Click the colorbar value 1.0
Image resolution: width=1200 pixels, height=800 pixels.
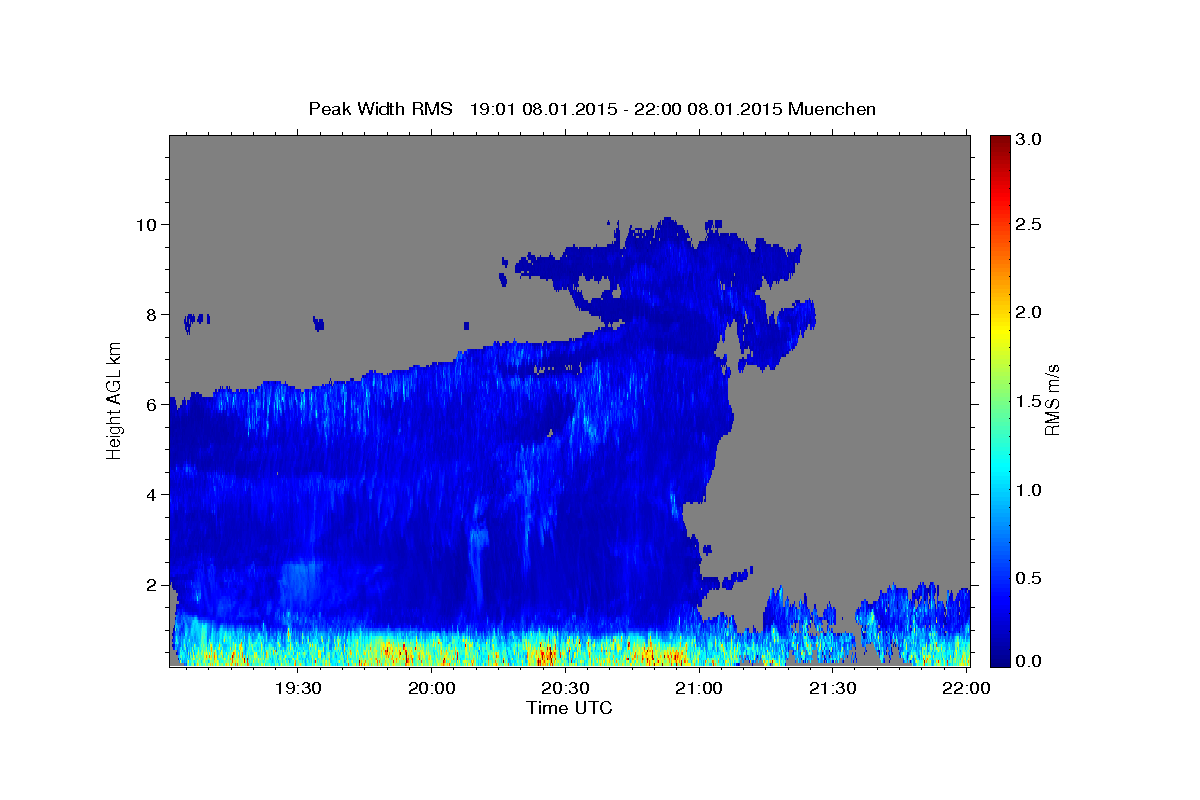pos(1029,490)
